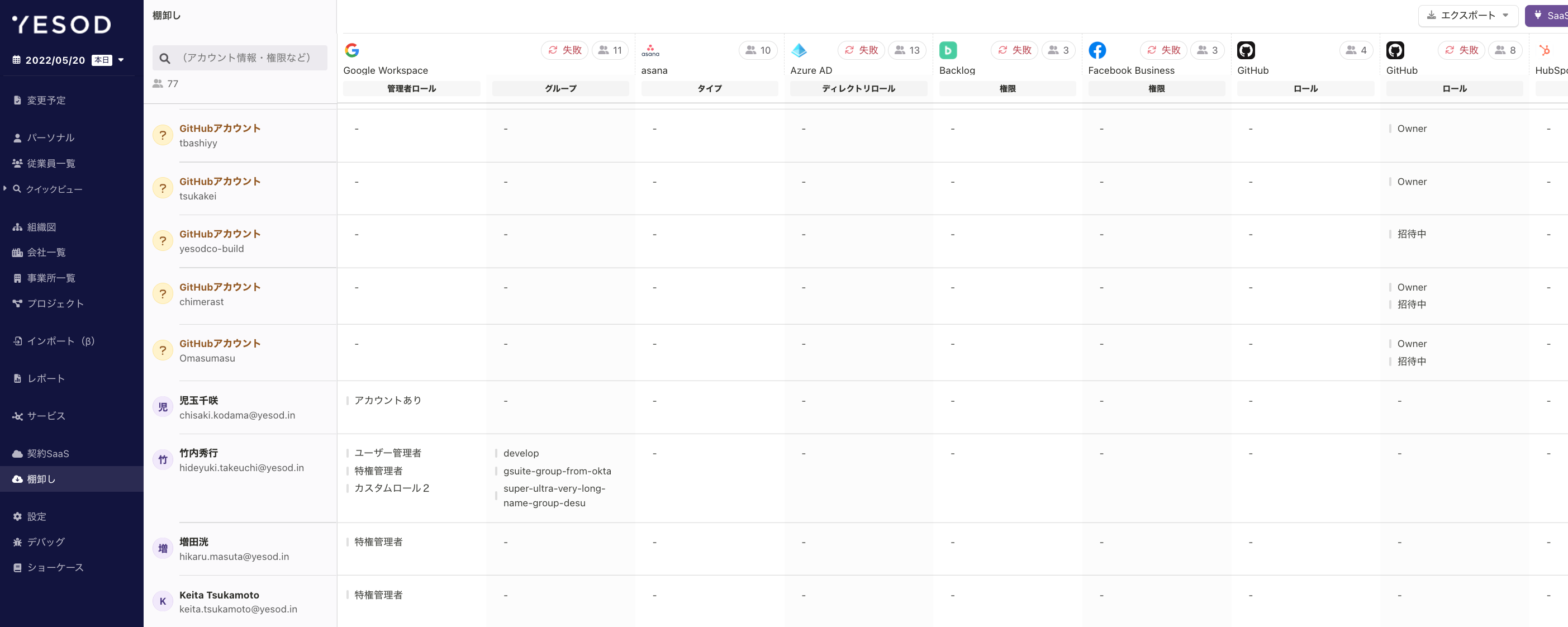The width and height of the screenshot is (1568, 627).
Task: Open the chisaki.kodama@yesod.in user link
Action: (237, 415)
